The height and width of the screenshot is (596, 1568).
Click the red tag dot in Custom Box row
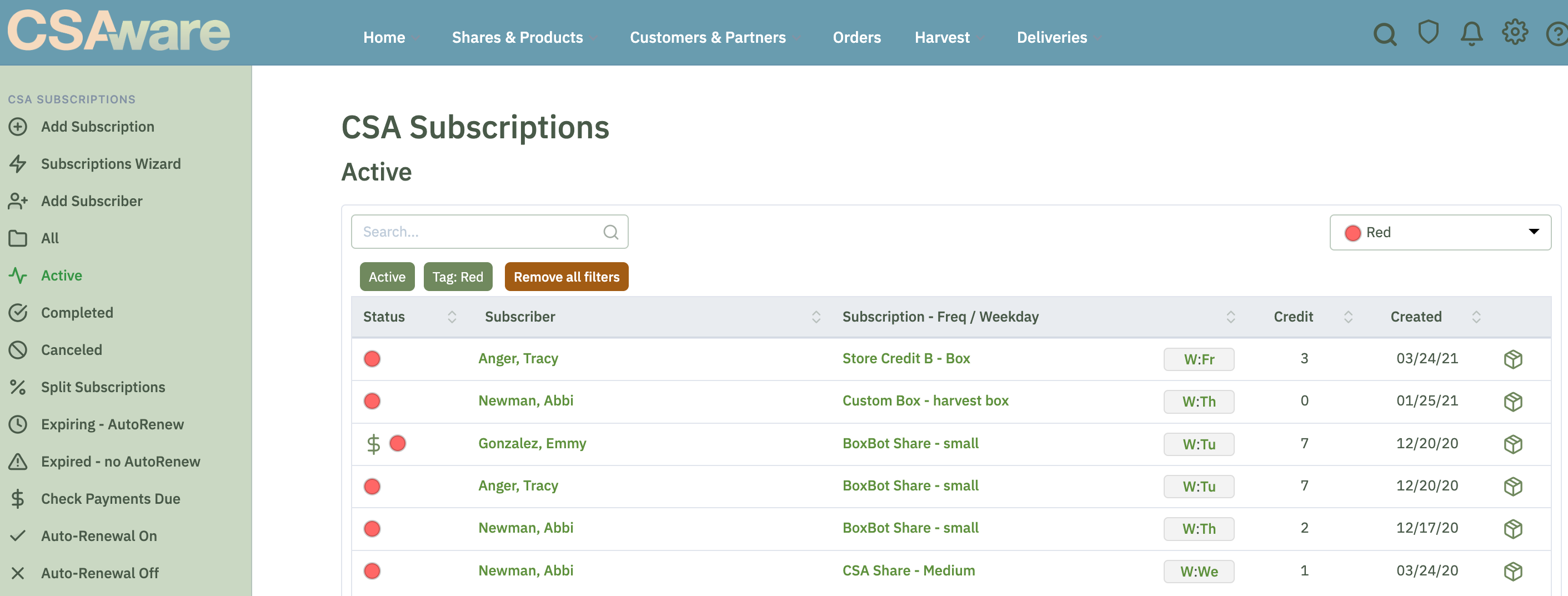[x=372, y=400]
